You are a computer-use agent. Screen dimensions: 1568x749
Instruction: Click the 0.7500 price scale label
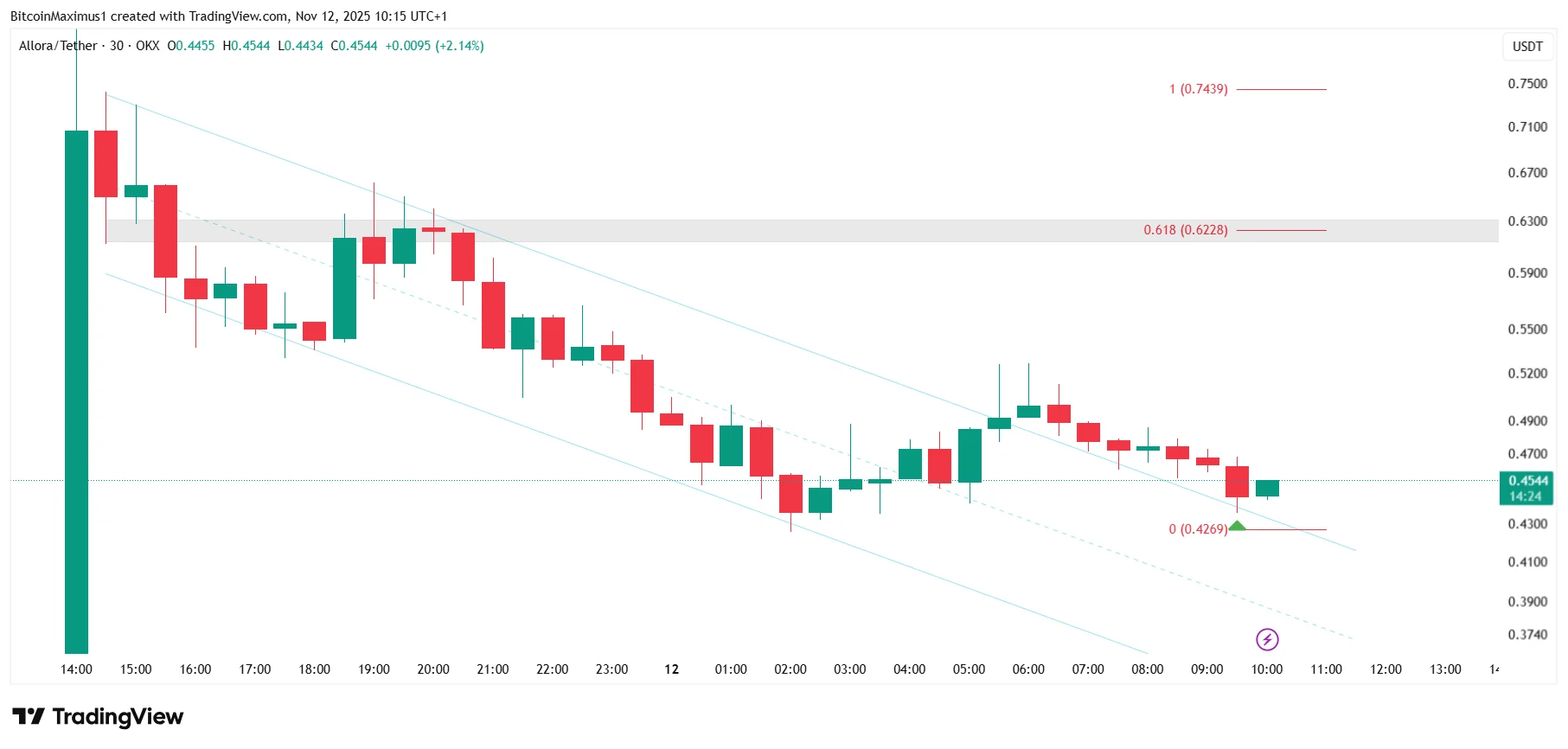[1527, 84]
